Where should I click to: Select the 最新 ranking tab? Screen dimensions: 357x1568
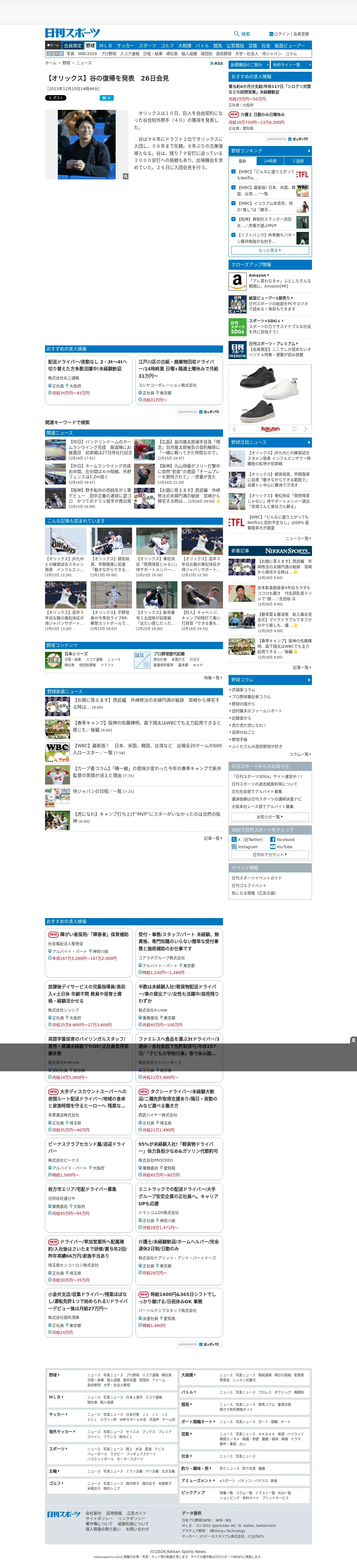[x=242, y=161]
